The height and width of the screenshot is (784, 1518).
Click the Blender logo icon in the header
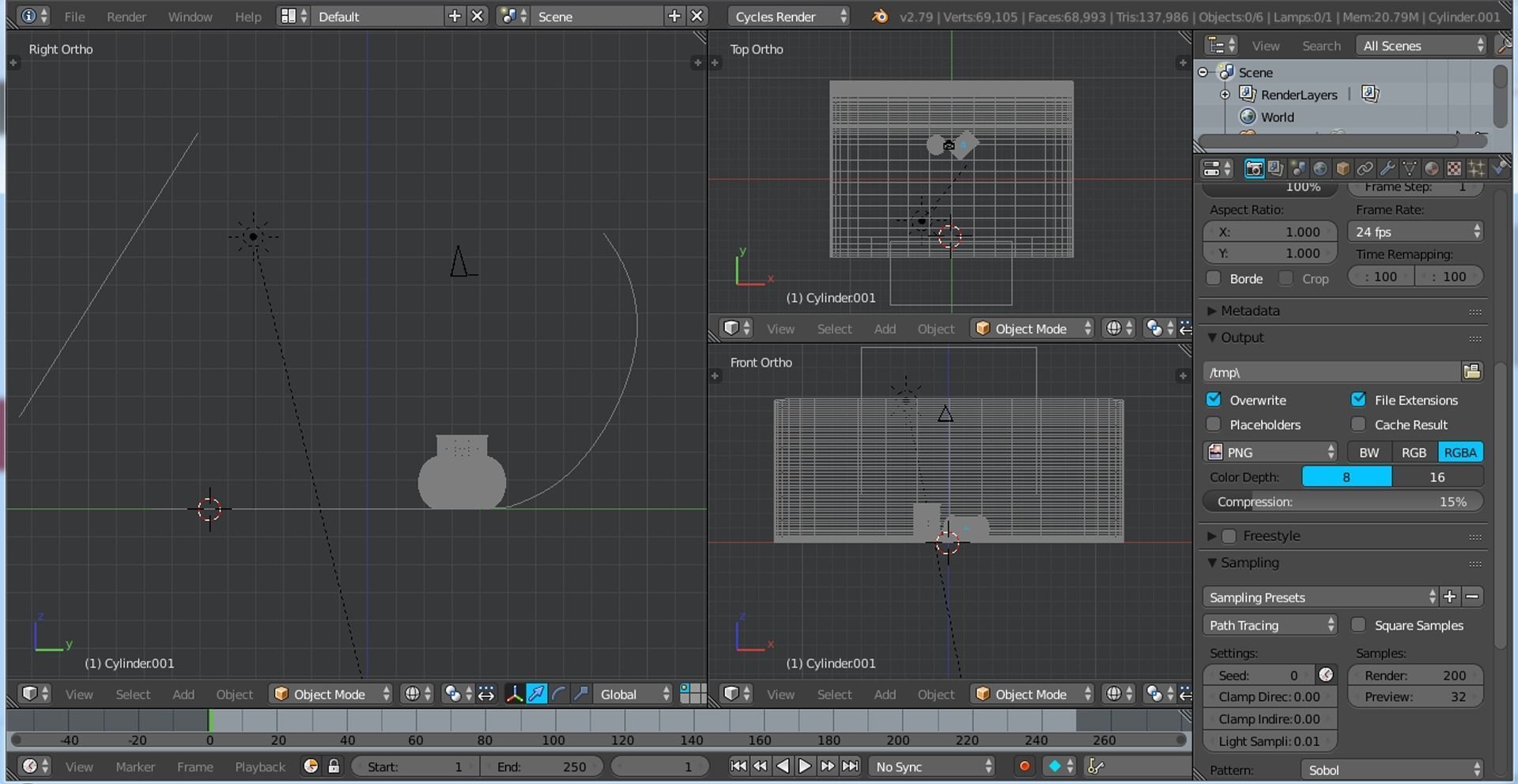878,17
